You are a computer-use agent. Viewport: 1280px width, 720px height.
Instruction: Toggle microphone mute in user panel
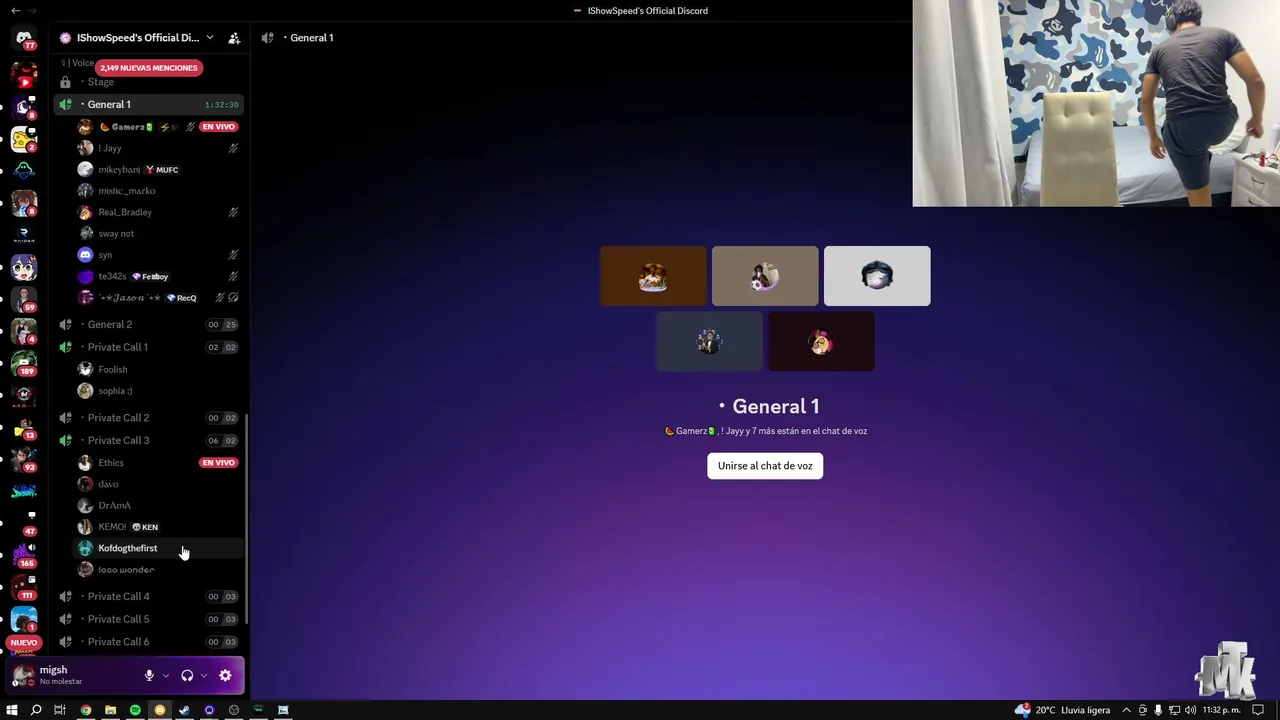[149, 676]
